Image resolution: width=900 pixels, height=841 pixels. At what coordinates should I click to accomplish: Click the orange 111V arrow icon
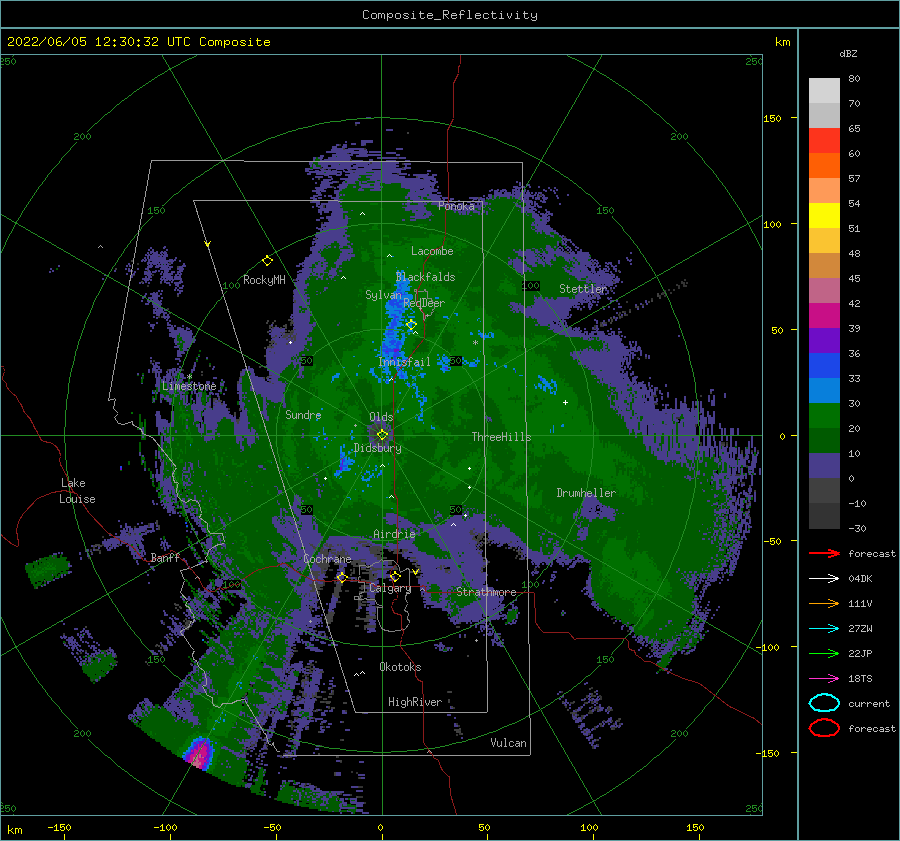pyautogui.click(x=824, y=603)
